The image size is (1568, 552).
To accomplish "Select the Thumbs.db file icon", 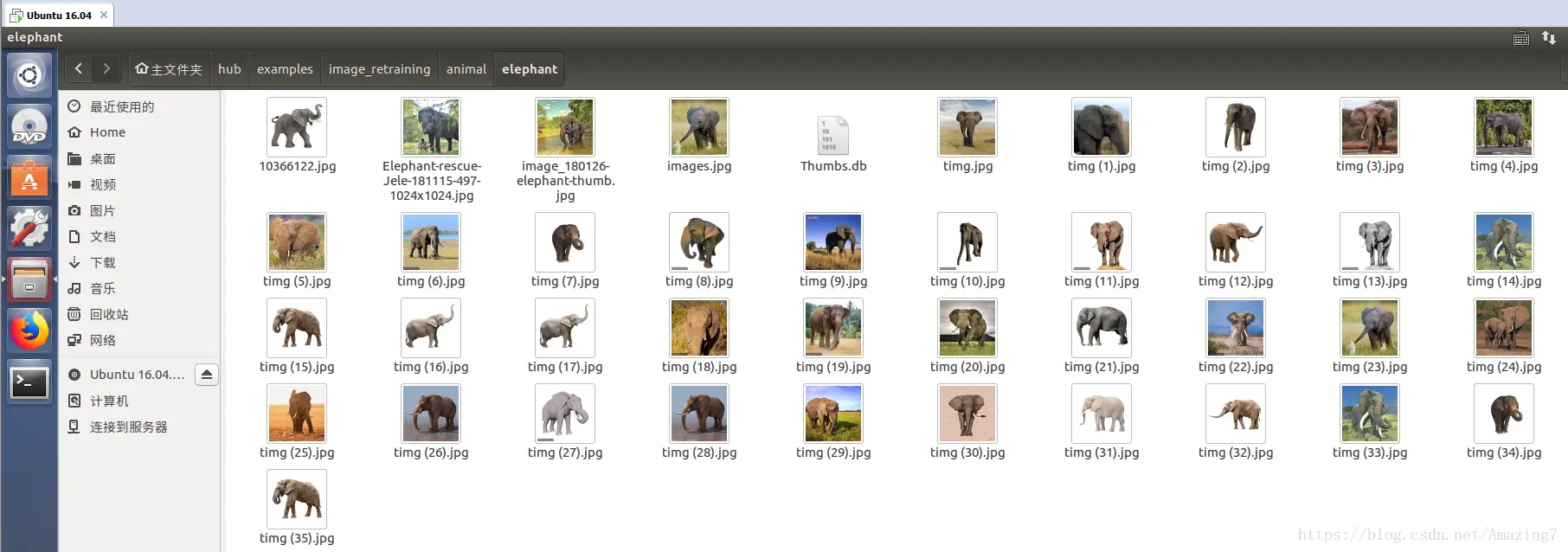I will 833,136.
